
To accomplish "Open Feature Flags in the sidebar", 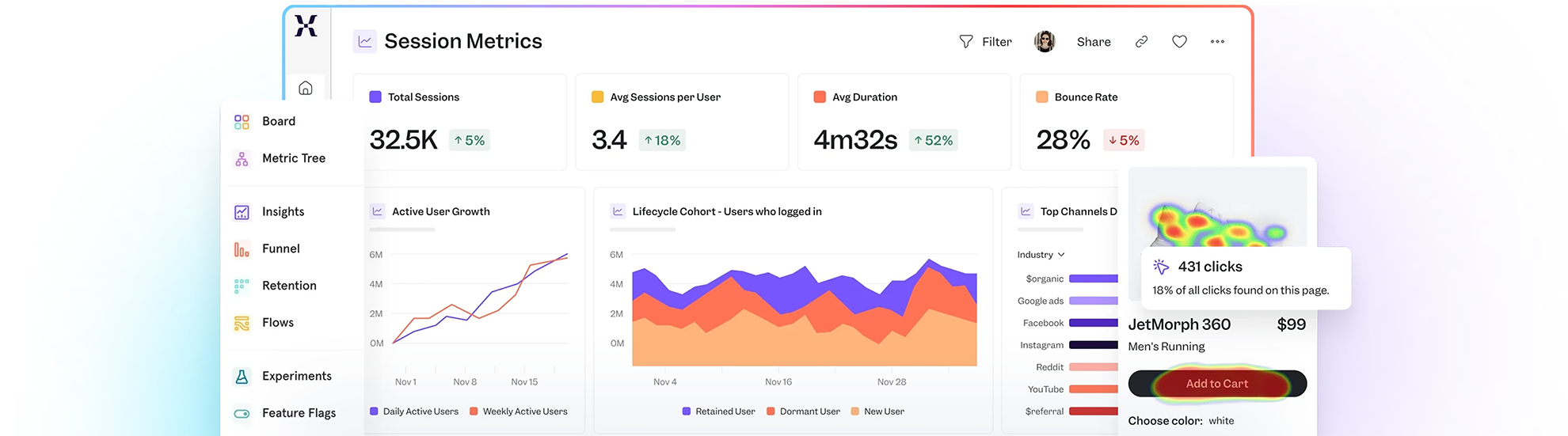I will tap(299, 413).
